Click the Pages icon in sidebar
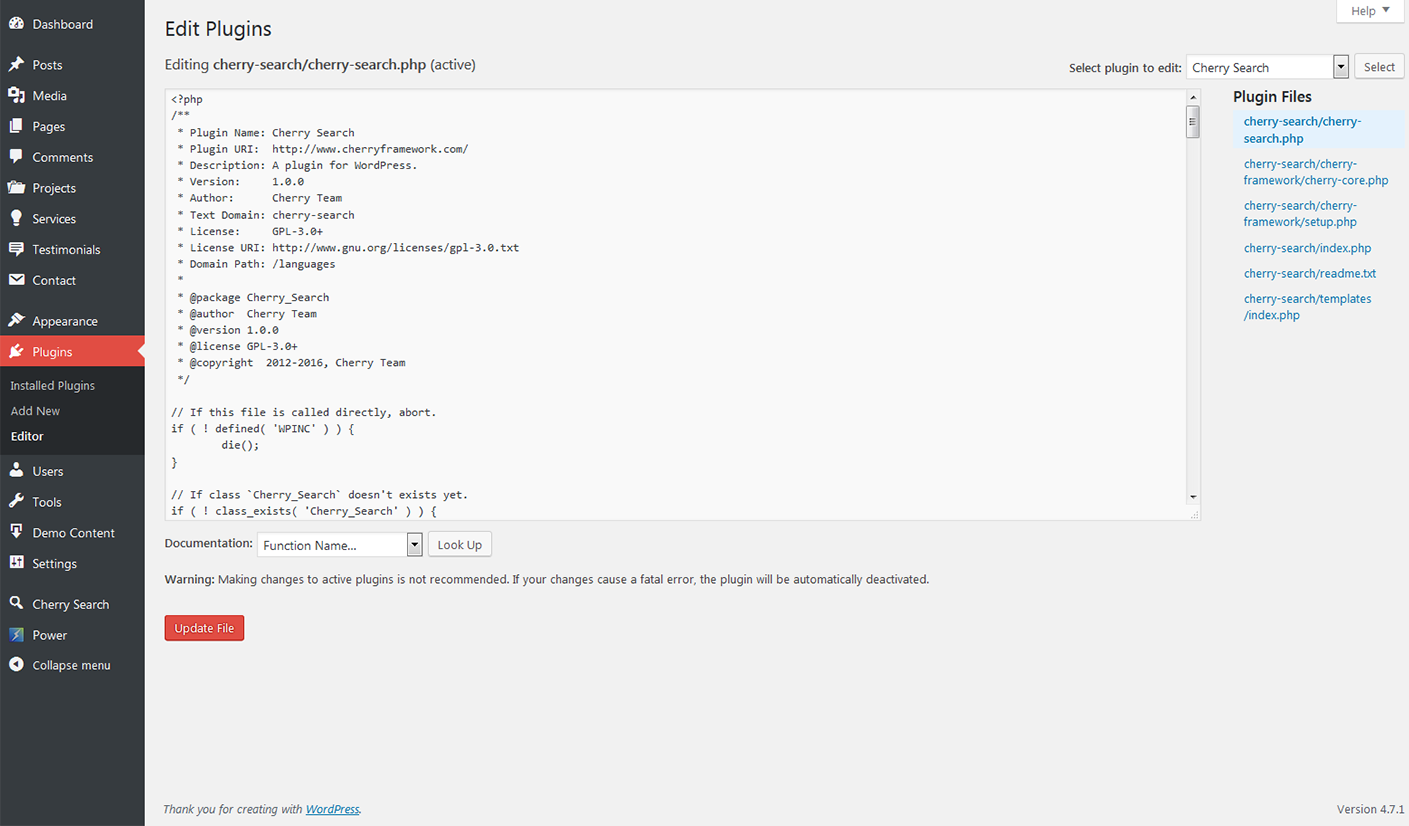The width and height of the screenshot is (1409, 826). coord(16,127)
